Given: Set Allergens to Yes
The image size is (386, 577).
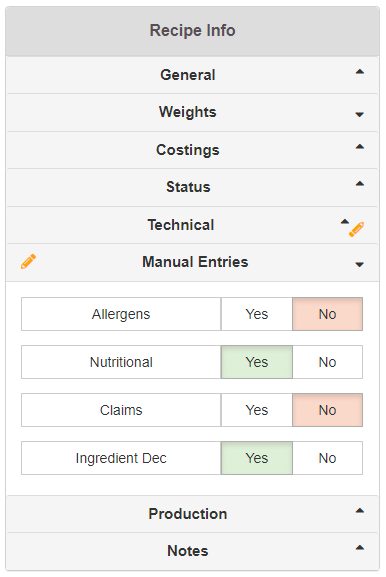Looking at the screenshot, I should point(256,314).
